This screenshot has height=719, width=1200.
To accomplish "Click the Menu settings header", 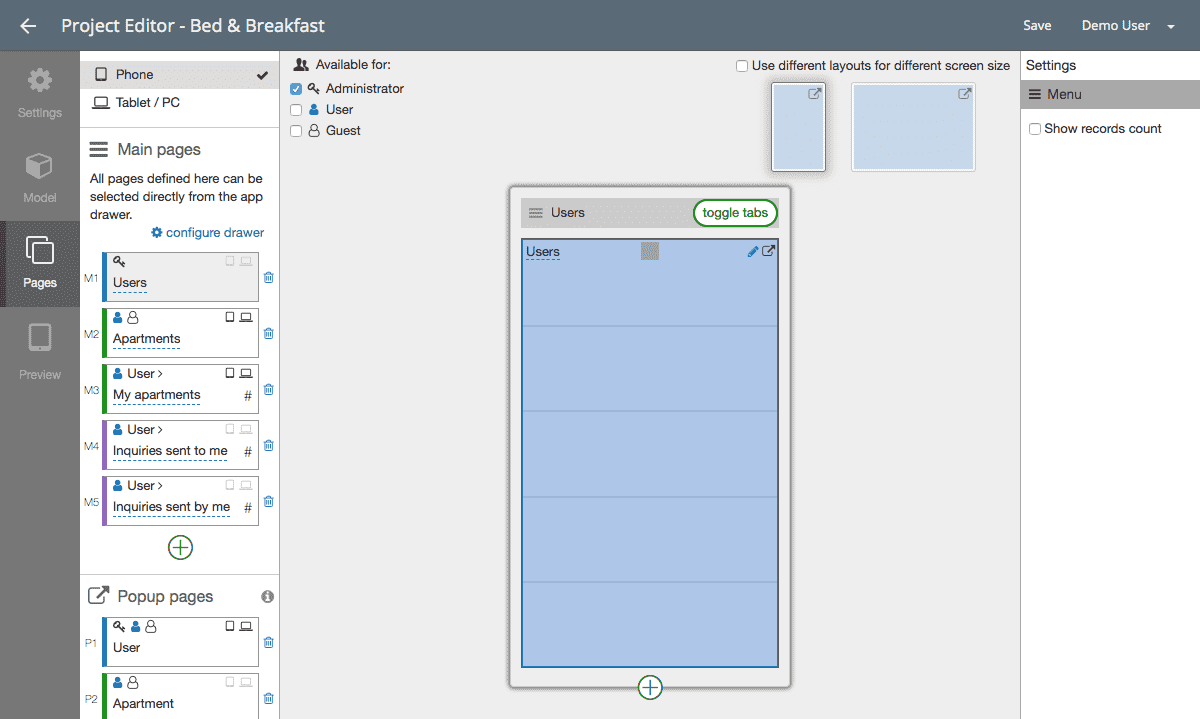I will click(1110, 94).
